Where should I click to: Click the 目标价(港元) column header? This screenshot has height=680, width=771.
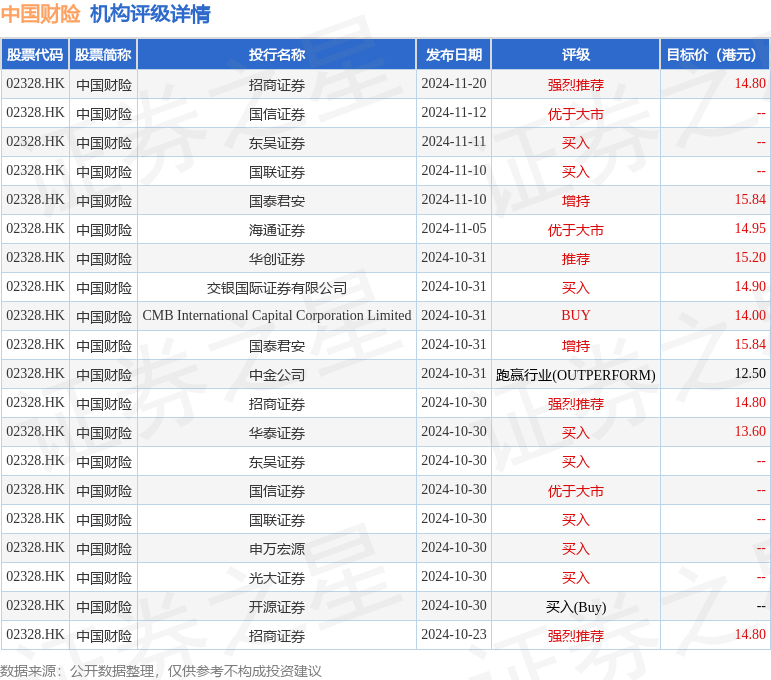click(714, 55)
